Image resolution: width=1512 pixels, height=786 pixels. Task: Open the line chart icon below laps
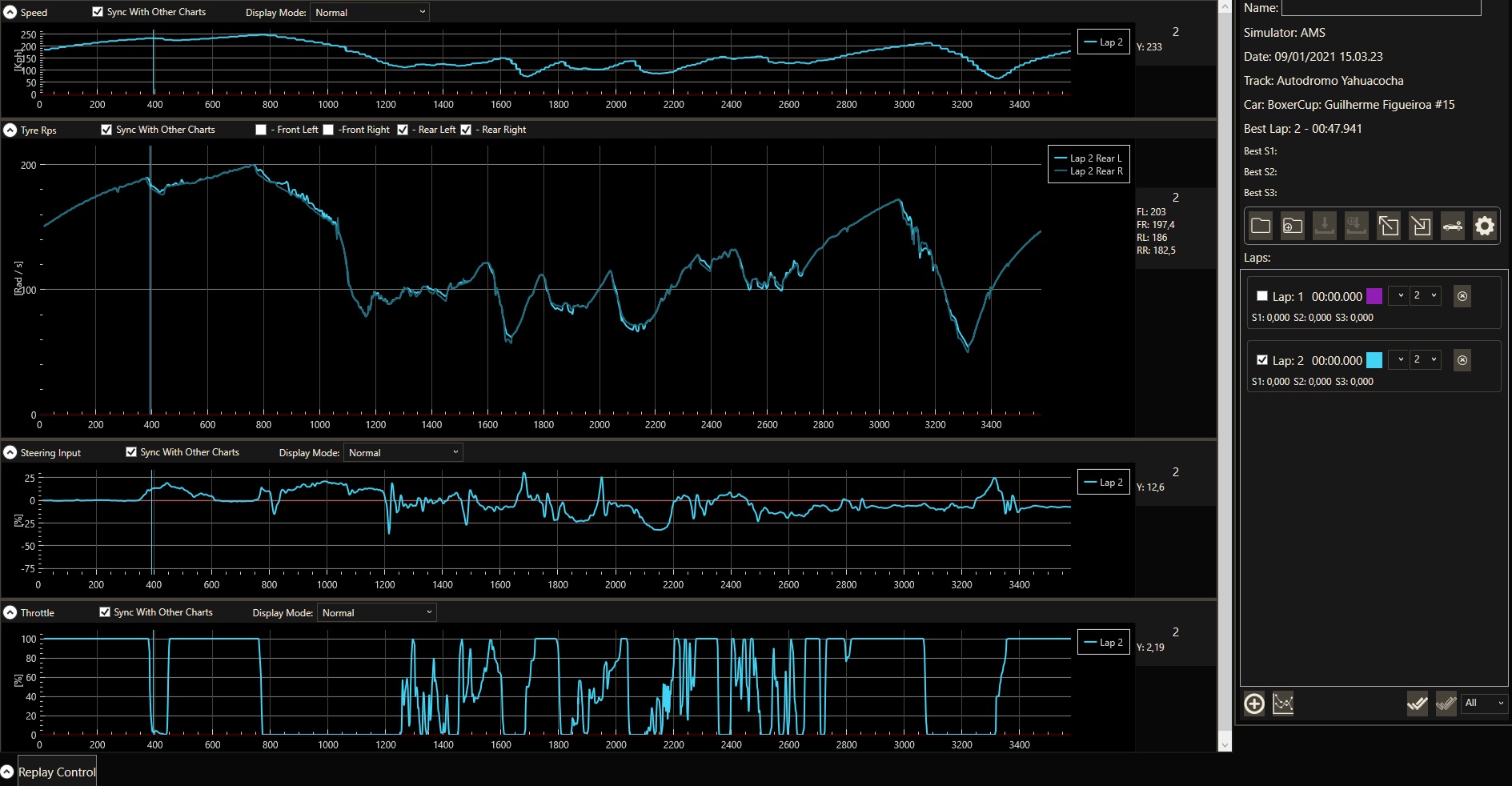1283,704
